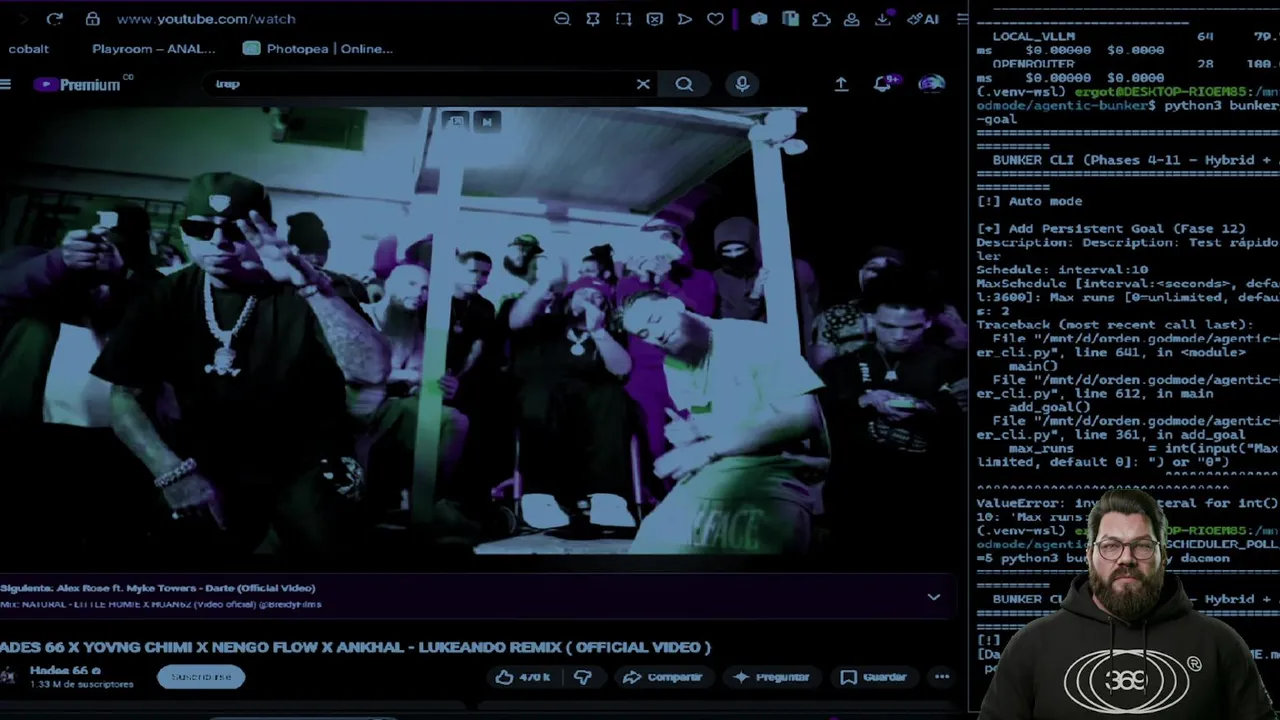Click the browser profile account icon
Screen dimensions: 1280x720
pos(852,18)
